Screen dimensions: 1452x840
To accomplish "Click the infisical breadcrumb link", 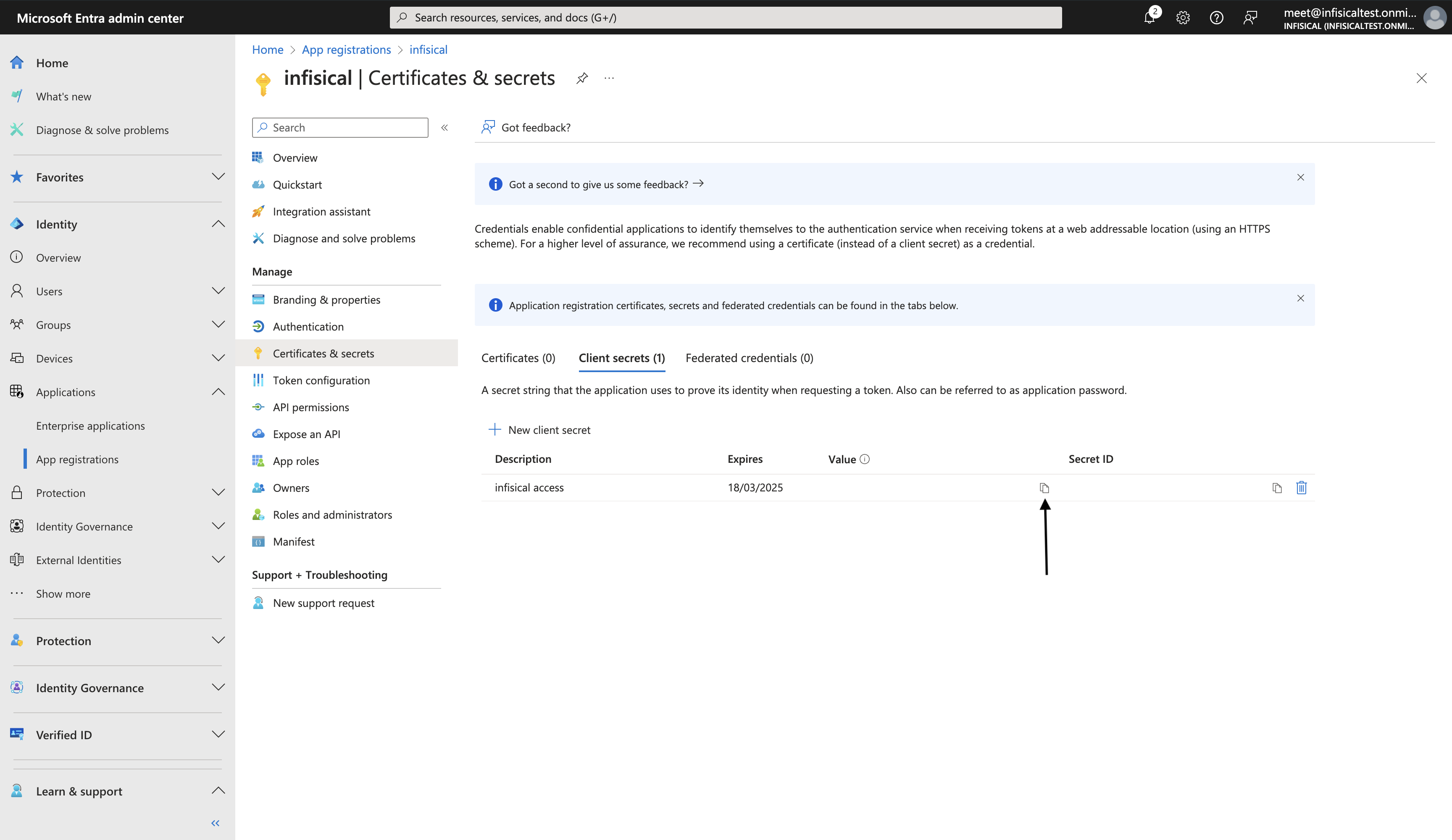I will pyautogui.click(x=428, y=50).
